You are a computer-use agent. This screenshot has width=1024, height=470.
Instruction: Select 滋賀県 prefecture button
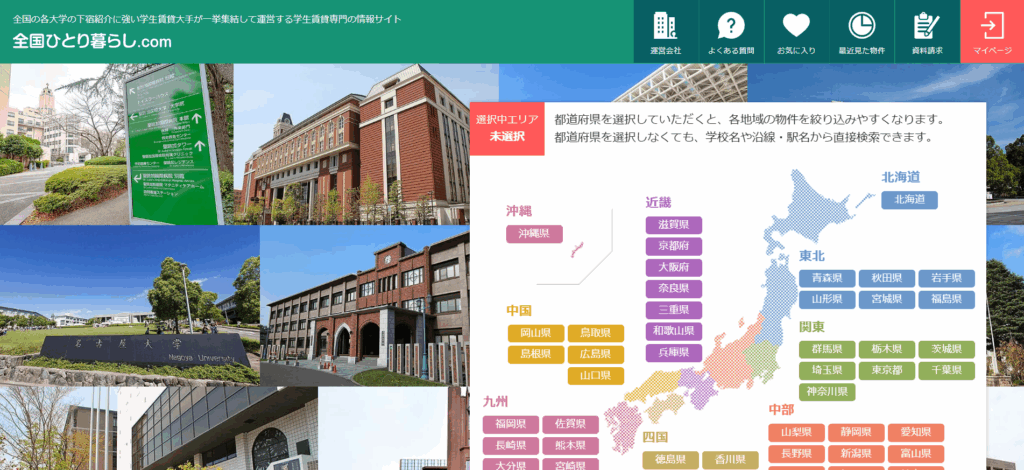pos(674,225)
